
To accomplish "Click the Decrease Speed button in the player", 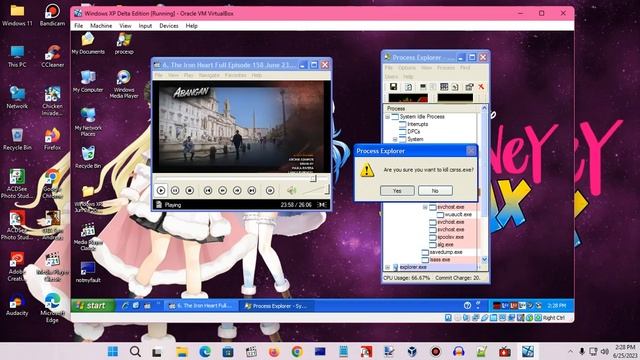I will coord(222,191).
